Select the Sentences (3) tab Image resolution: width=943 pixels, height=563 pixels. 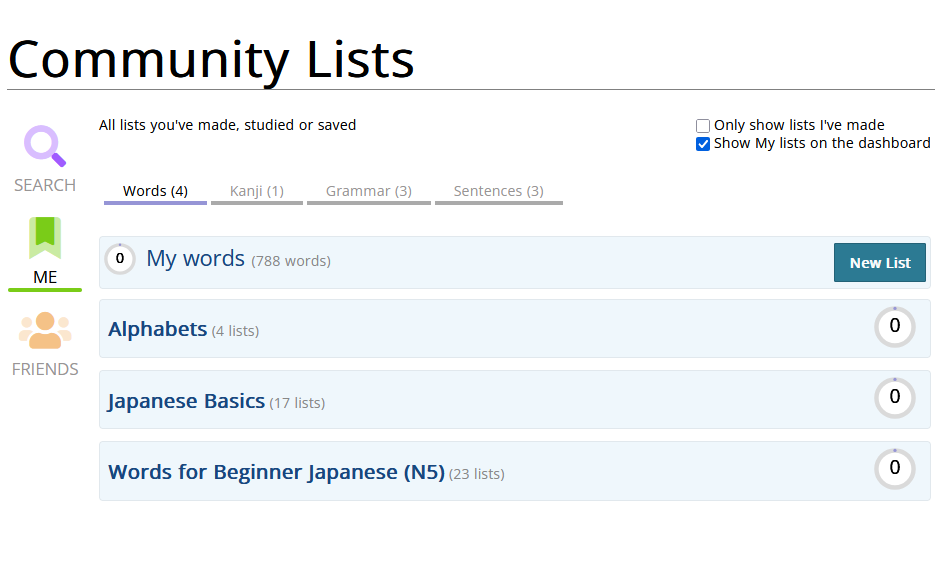click(498, 191)
